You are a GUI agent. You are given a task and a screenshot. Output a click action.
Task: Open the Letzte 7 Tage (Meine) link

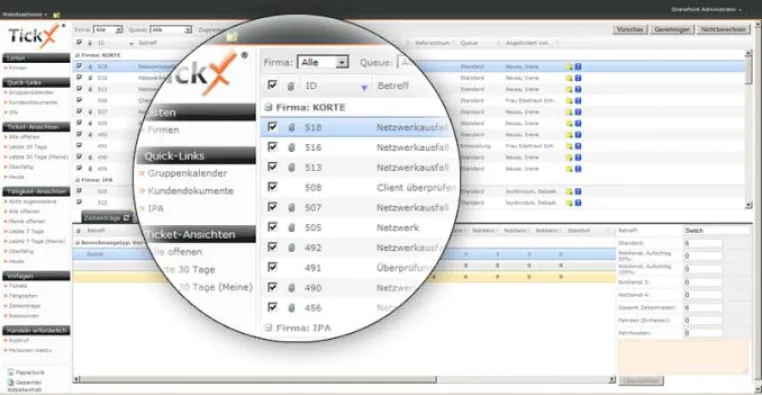pos(36,241)
